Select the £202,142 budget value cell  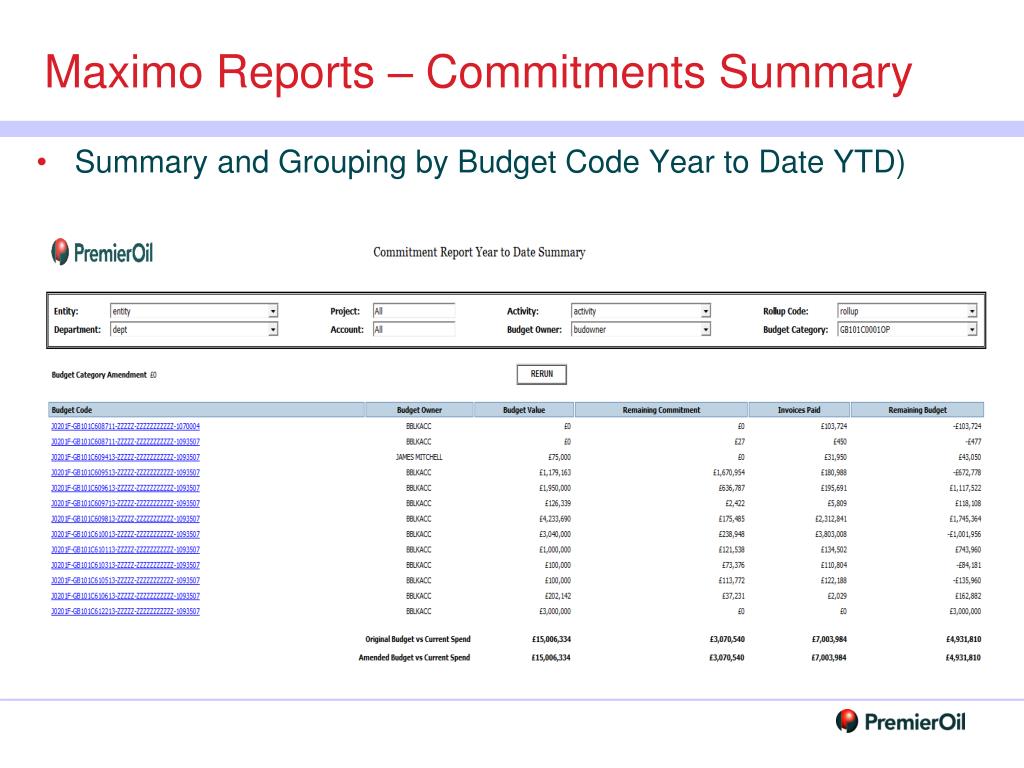pos(558,596)
